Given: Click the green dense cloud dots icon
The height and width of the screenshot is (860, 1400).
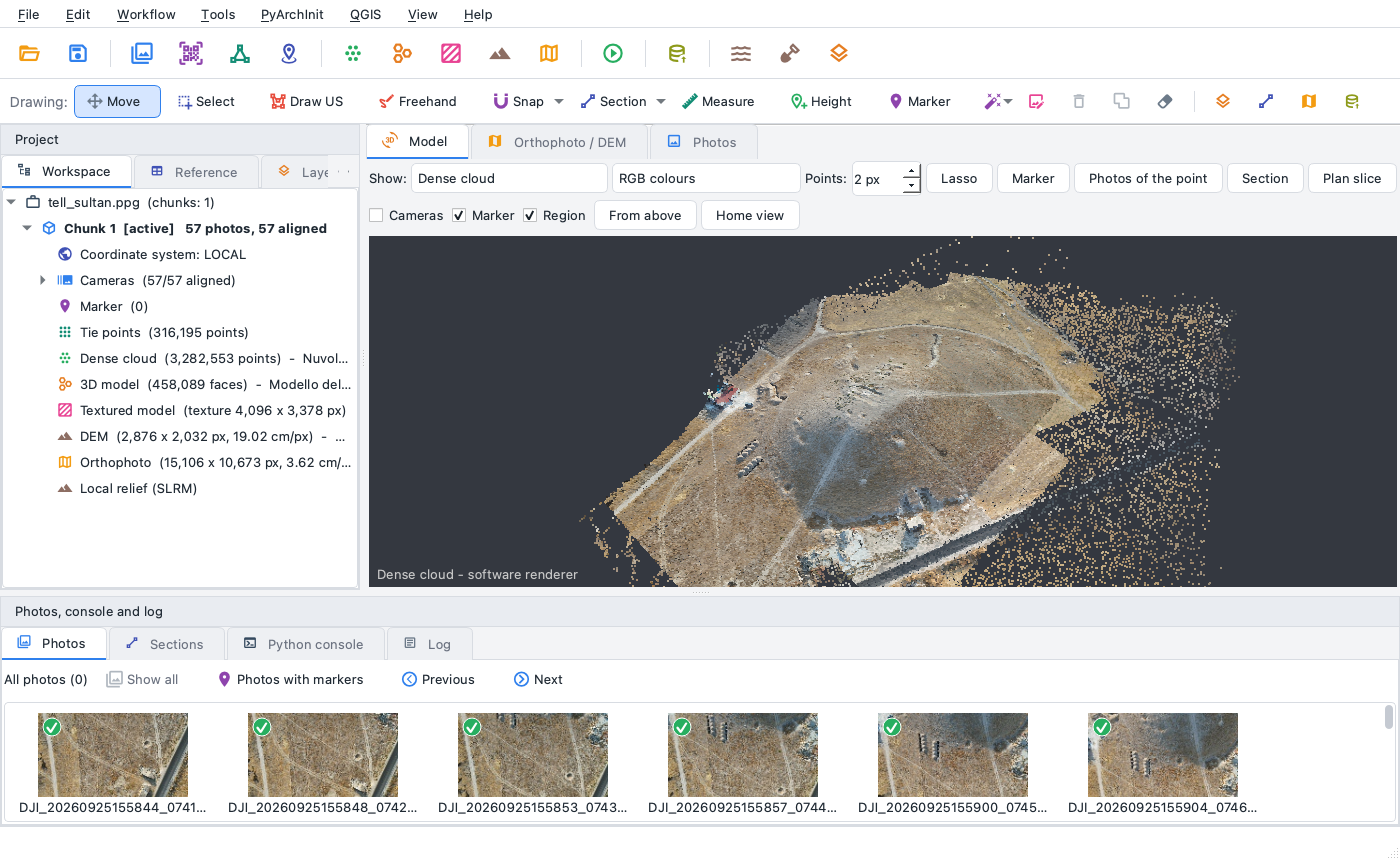Looking at the screenshot, I should (353, 53).
